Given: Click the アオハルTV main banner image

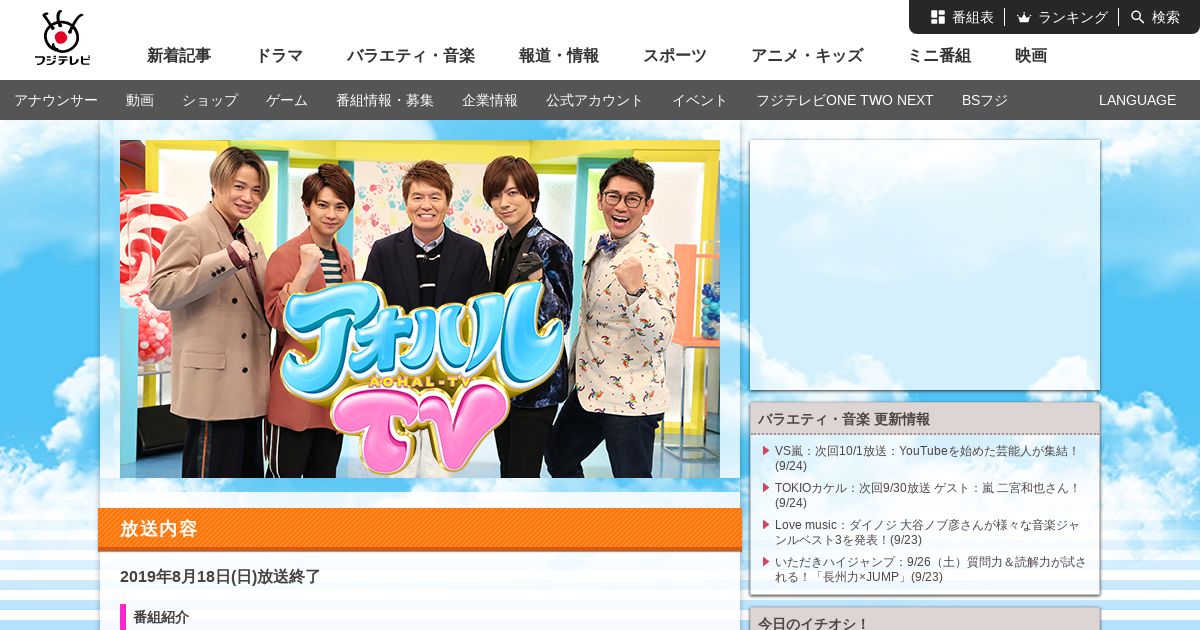Looking at the screenshot, I should [420, 309].
